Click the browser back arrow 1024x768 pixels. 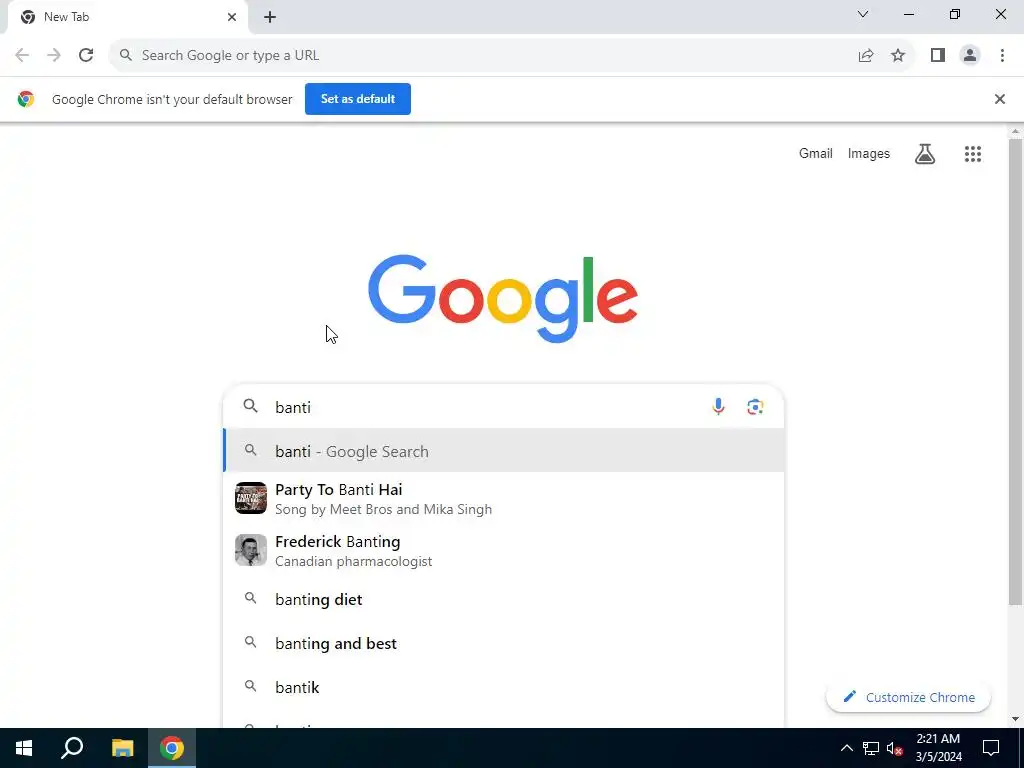point(22,56)
